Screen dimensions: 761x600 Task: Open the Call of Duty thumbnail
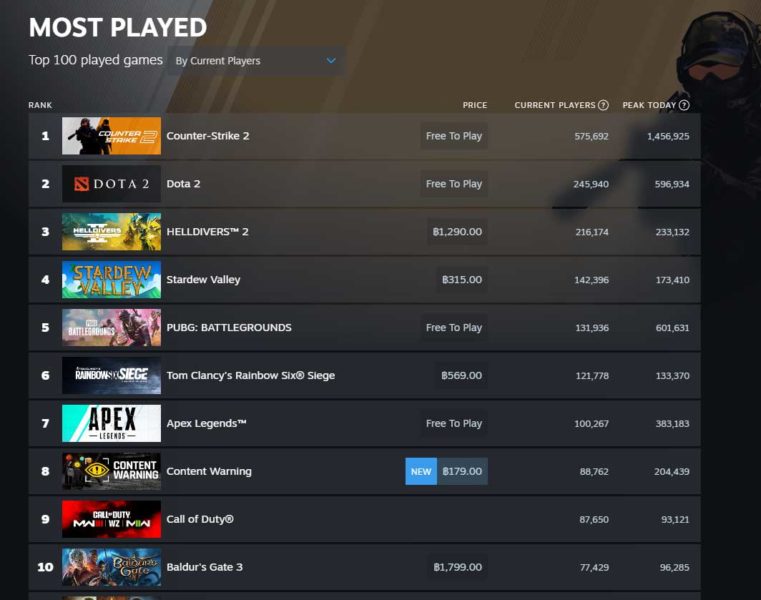click(x=111, y=519)
